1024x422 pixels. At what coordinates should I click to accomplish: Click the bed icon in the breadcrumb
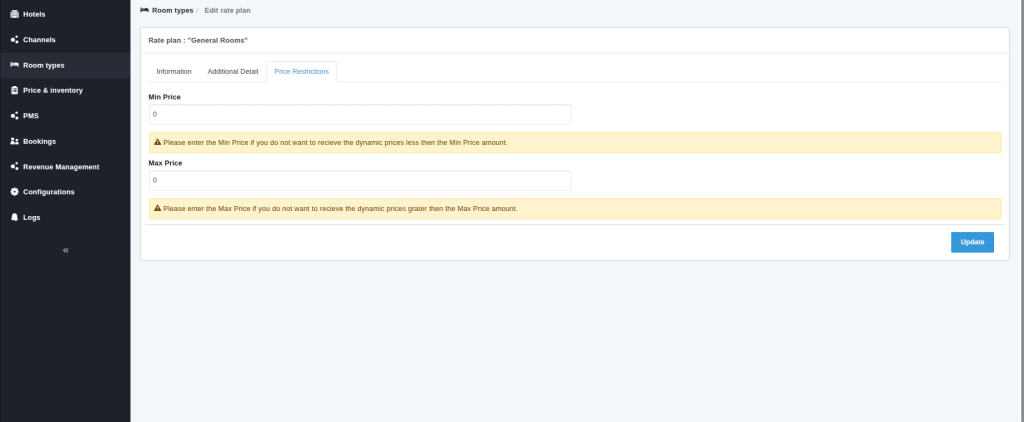[x=144, y=10]
